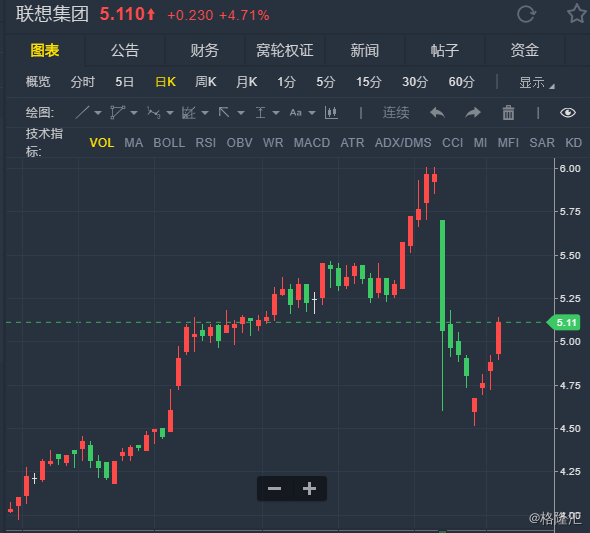Select the 5分 five-minute interval

click(325, 82)
